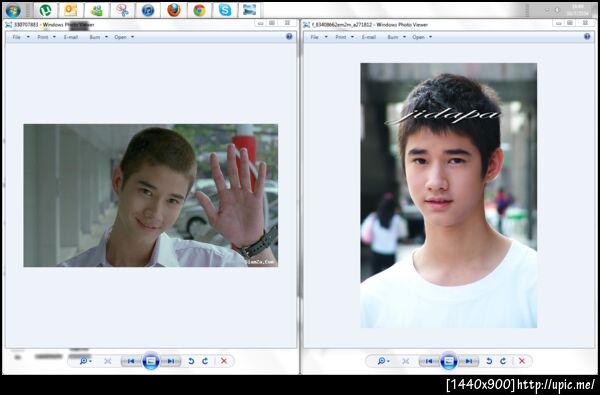Click the waving-hand photo in left viewer
Screen dimensions: 600x395
[x=151, y=195]
